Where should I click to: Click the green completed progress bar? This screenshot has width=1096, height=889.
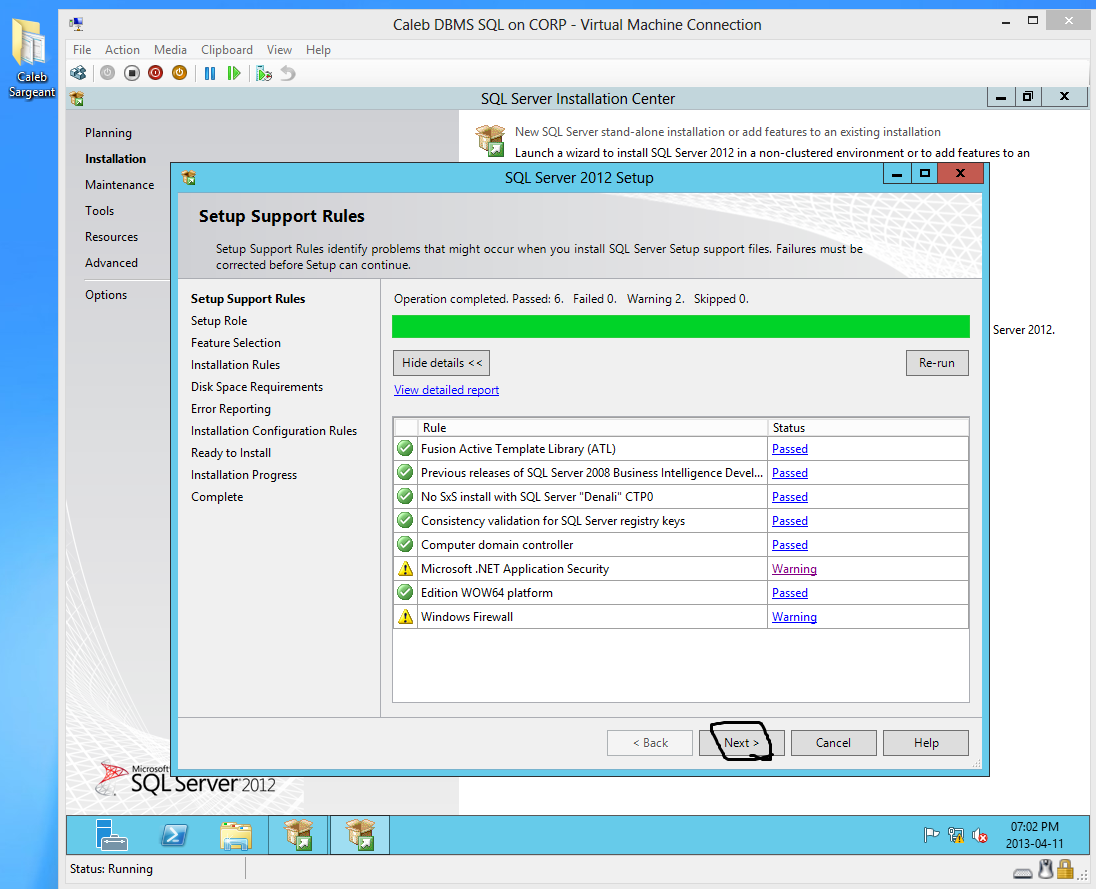click(681, 326)
